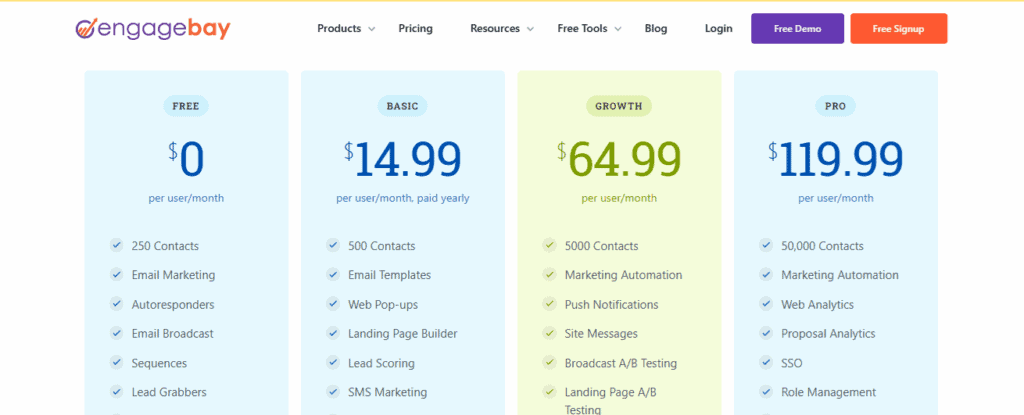The width and height of the screenshot is (1024, 415).
Task: Click checkmark icon beside 5000 Contacts
Action: [549, 246]
